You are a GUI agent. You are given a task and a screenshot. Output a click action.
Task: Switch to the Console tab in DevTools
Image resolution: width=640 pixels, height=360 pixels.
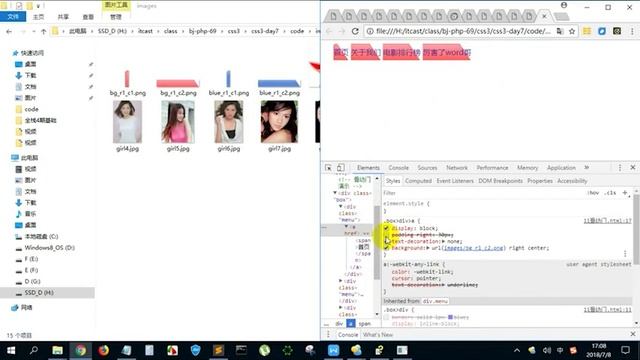[x=398, y=168]
